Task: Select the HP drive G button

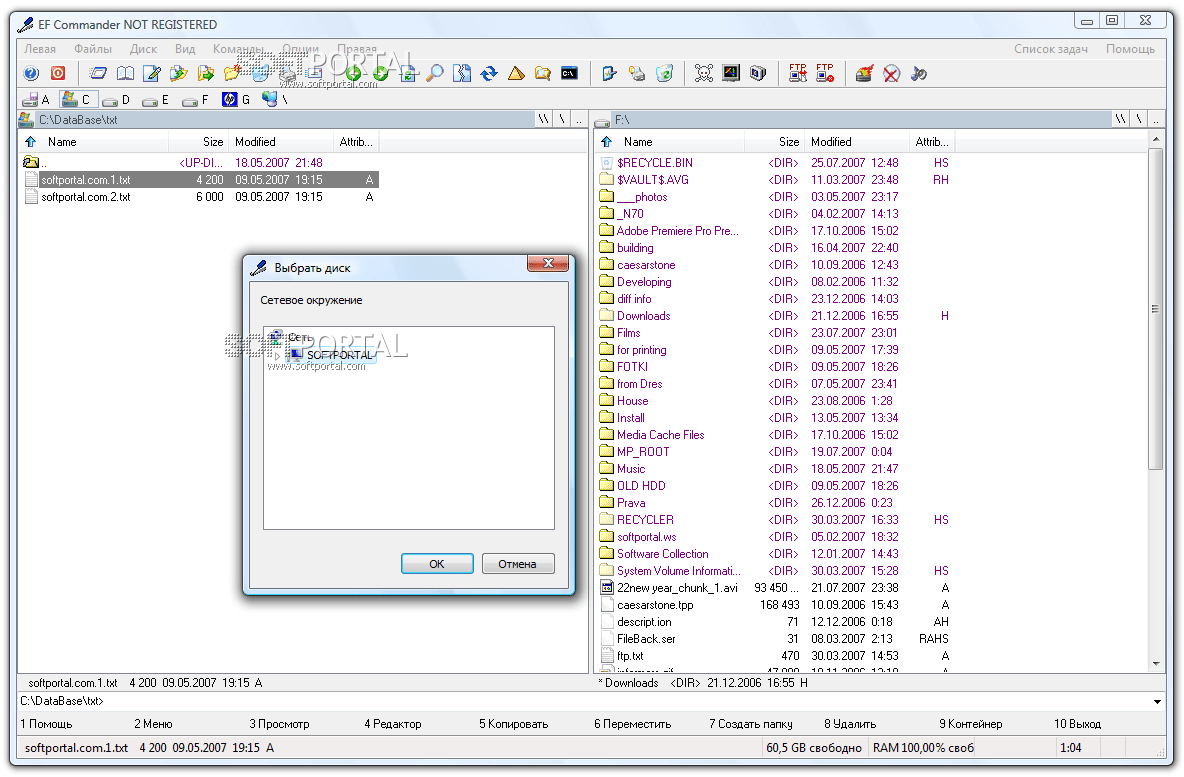Action: click(236, 100)
